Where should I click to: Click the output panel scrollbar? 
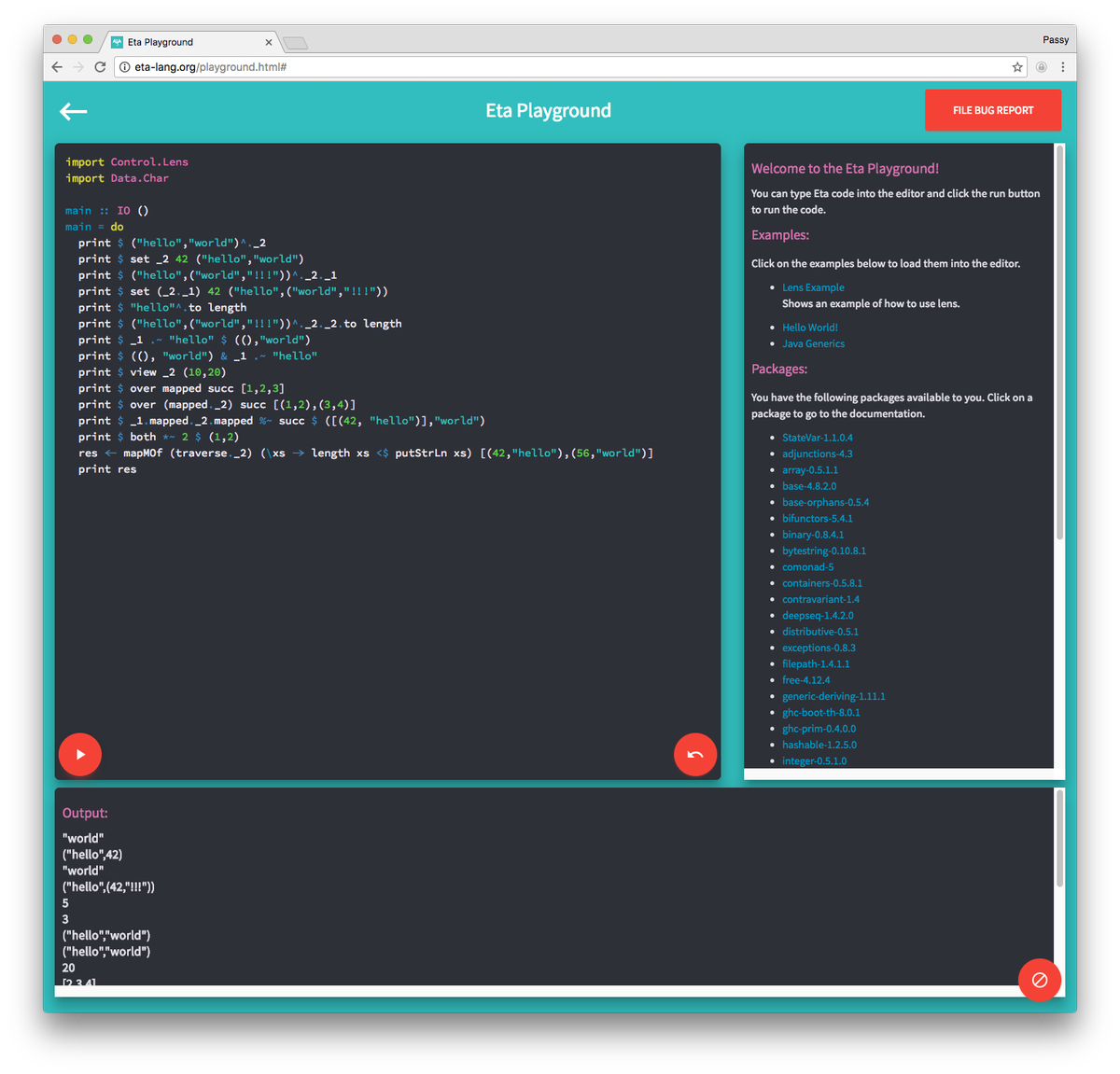point(1059,838)
